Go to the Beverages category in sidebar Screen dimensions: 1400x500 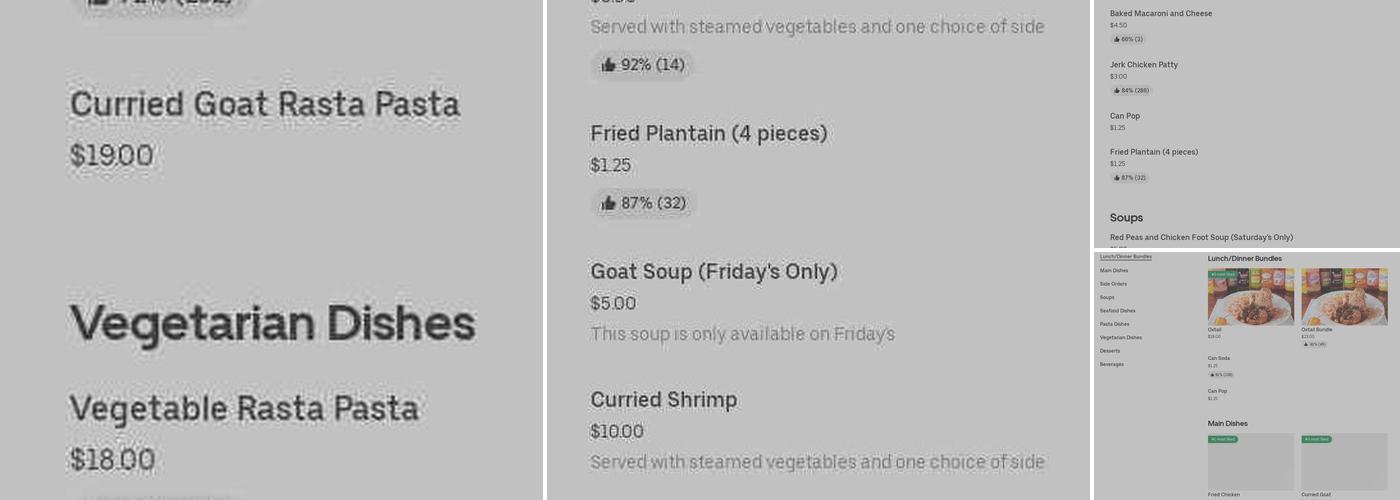point(1112,364)
